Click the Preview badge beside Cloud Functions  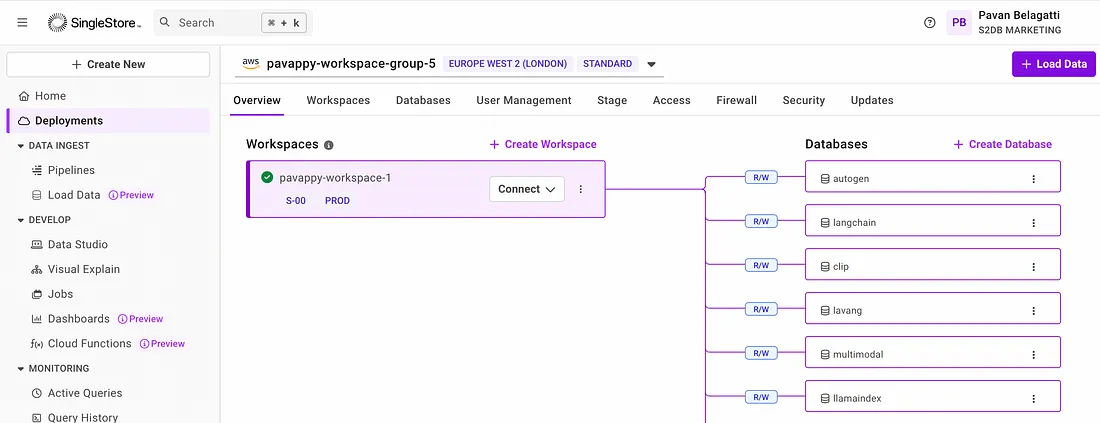pyautogui.click(x=162, y=344)
